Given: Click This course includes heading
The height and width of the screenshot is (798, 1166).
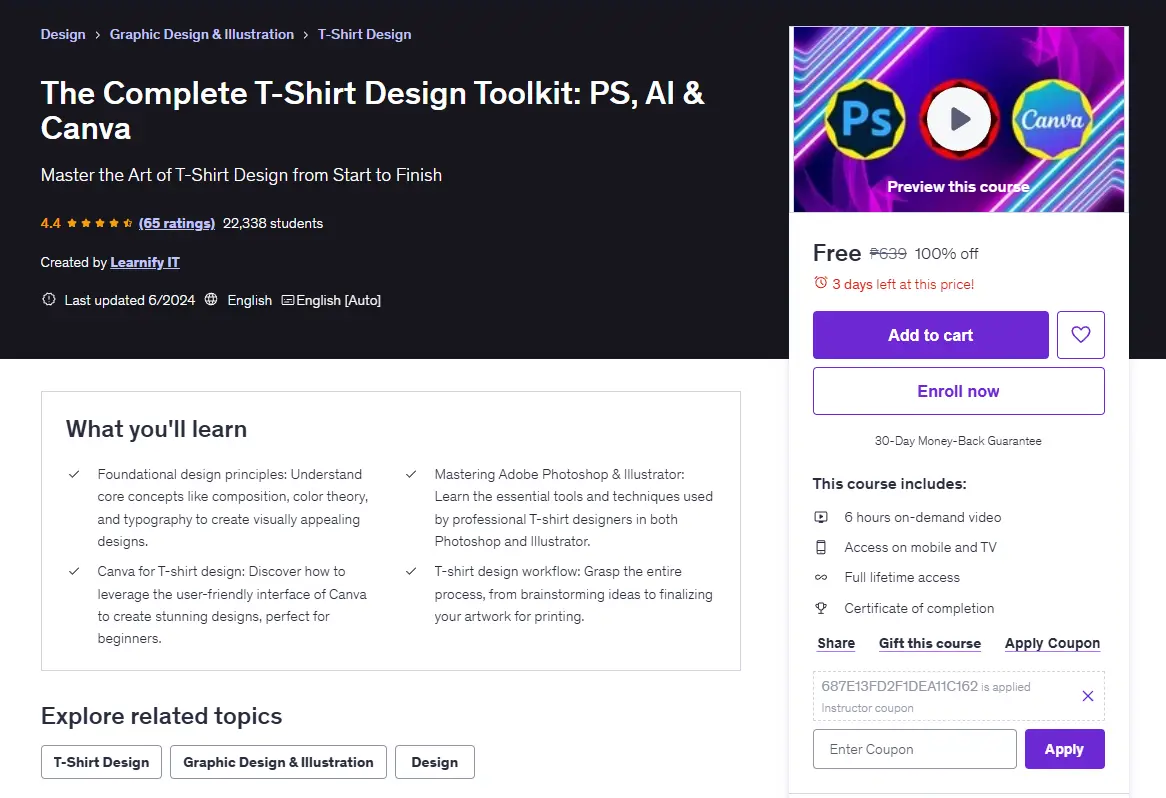Looking at the screenshot, I should pyautogui.click(x=889, y=483).
